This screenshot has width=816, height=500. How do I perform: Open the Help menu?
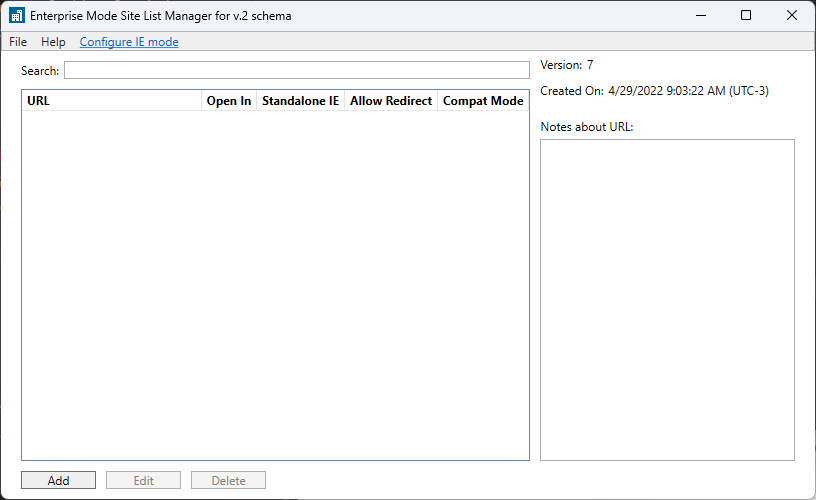click(x=53, y=42)
